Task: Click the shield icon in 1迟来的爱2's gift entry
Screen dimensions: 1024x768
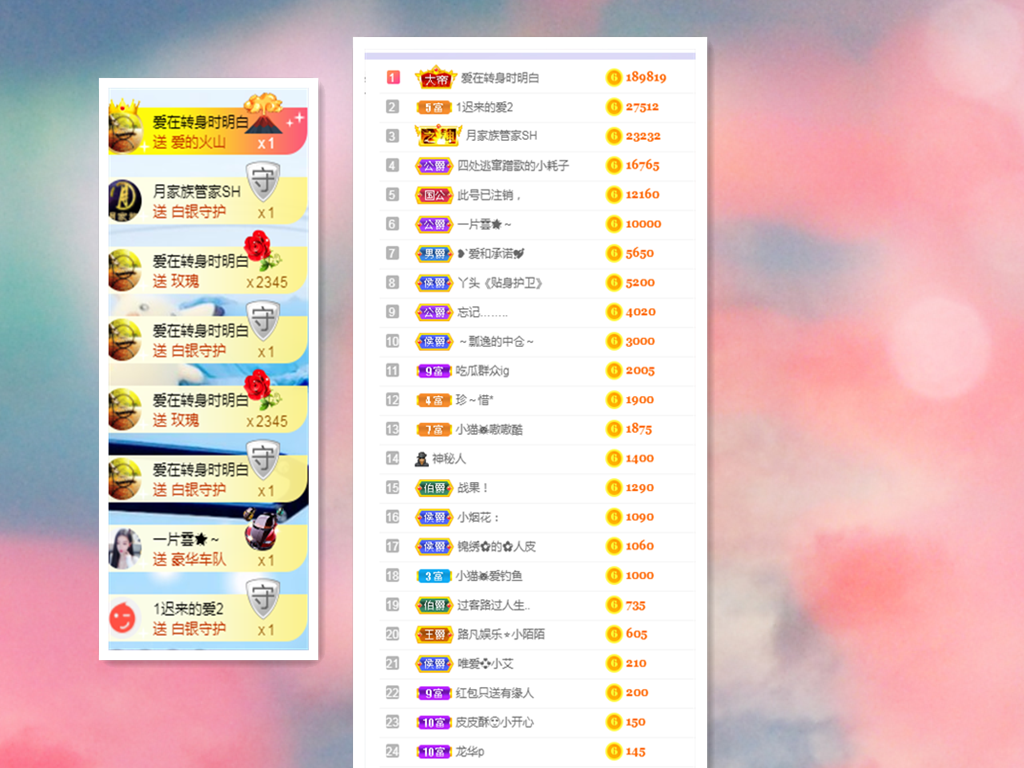Action: pyautogui.click(x=263, y=599)
